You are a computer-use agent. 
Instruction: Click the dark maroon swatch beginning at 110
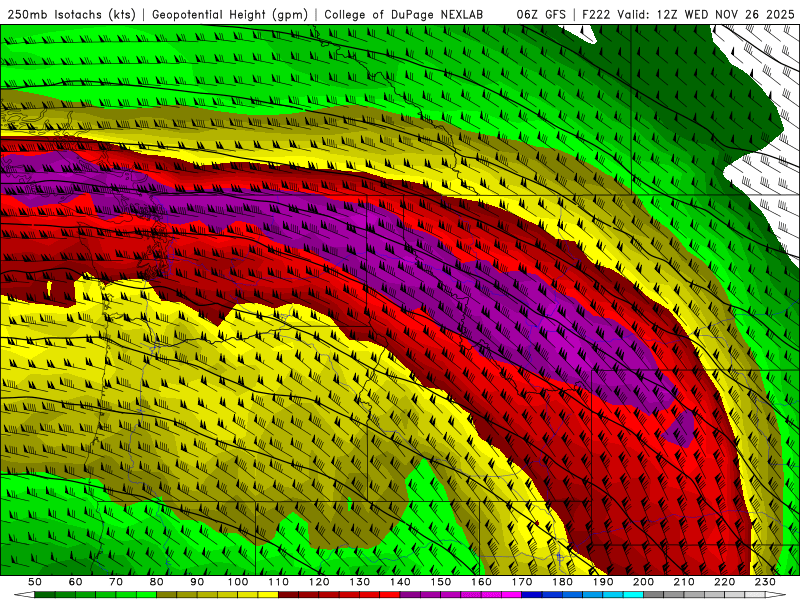click(x=288, y=595)
